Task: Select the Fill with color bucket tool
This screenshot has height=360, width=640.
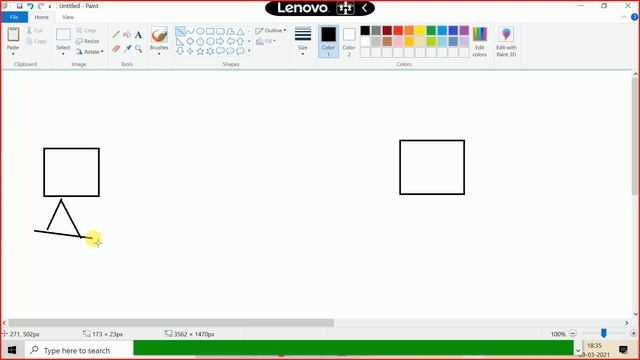Action: click(x=127, y=35)
